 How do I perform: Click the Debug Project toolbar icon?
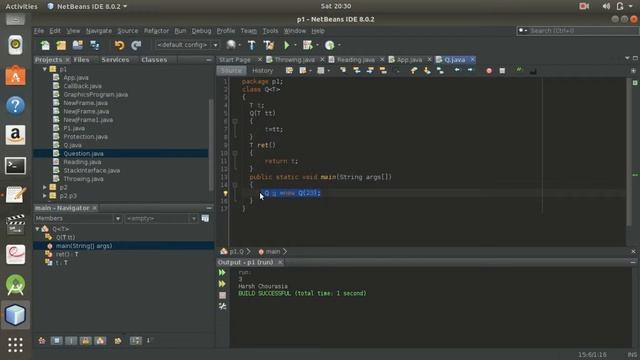point(307,45)
